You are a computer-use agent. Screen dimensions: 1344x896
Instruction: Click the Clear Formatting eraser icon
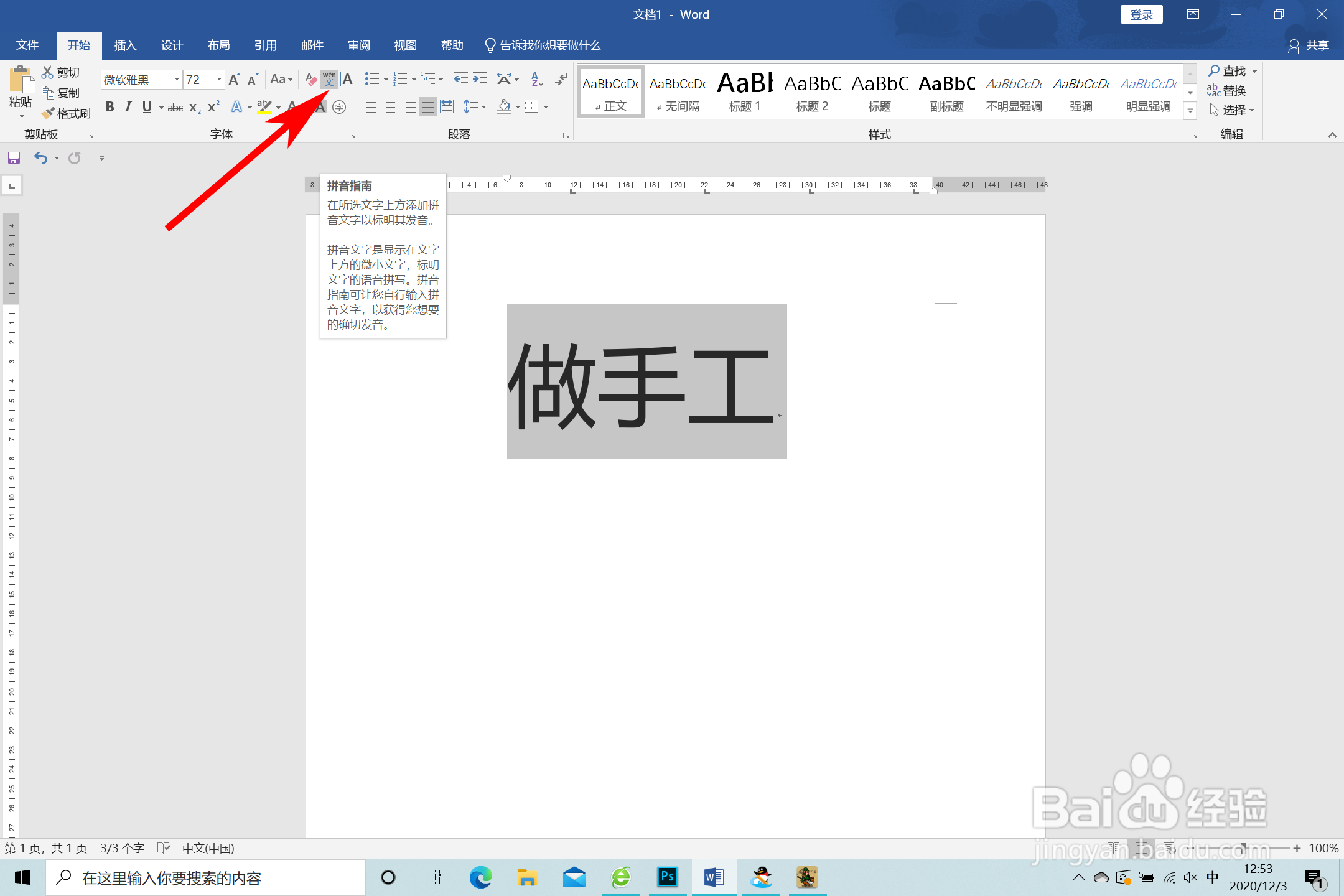[311, 79]
